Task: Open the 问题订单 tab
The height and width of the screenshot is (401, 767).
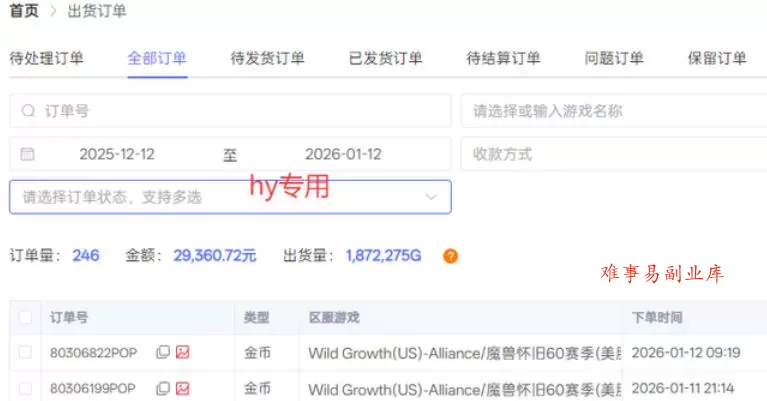Action: pos(614,58)
